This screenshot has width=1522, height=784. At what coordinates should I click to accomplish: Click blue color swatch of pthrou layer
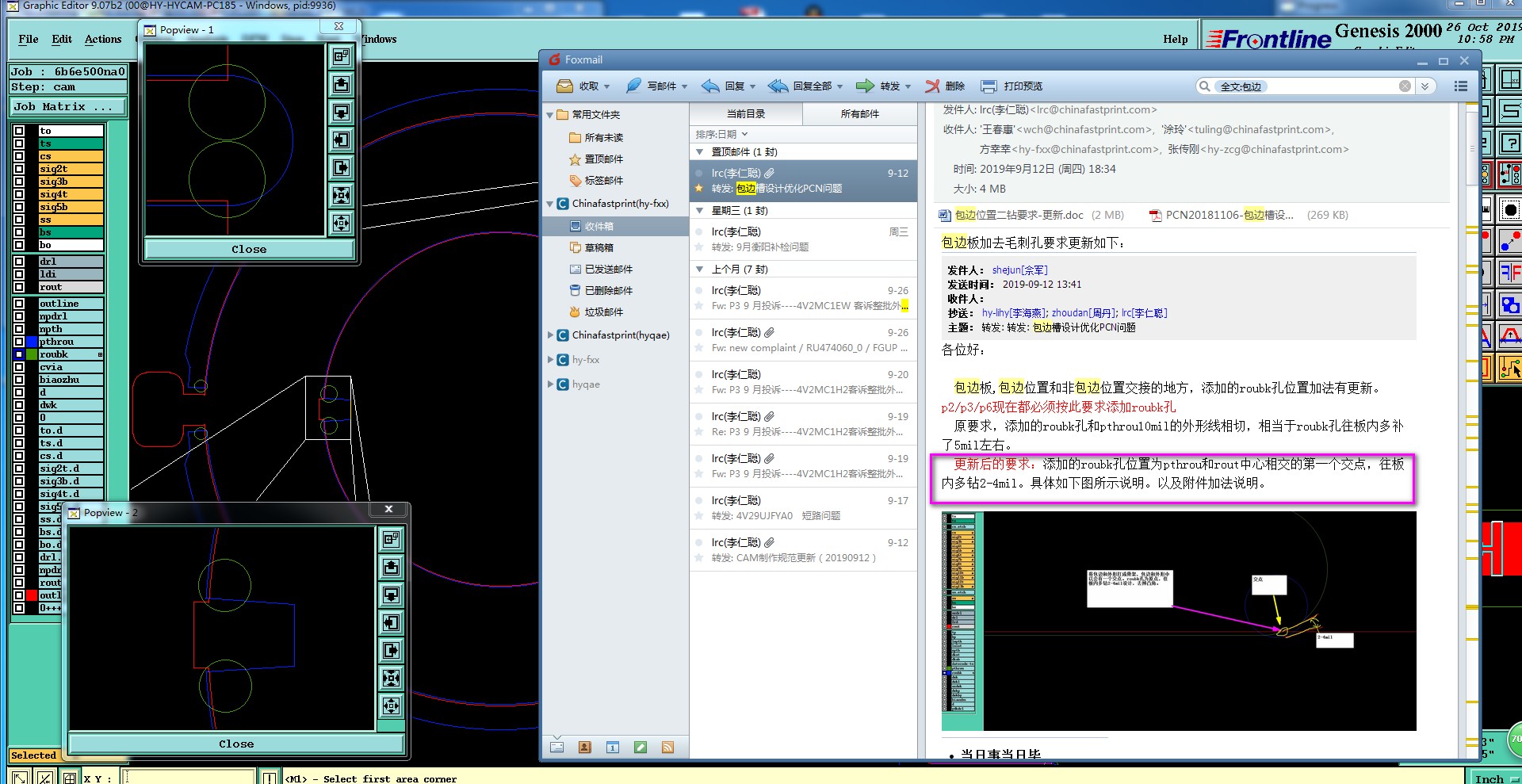32,342
